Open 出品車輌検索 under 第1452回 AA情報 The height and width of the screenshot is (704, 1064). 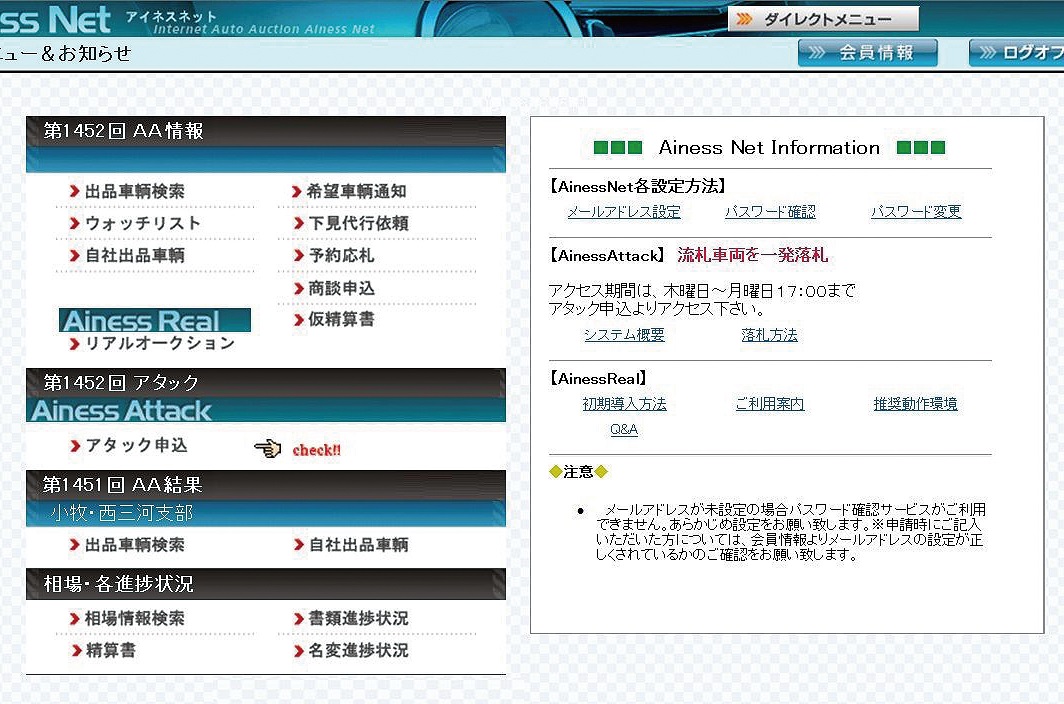point(127,191)
